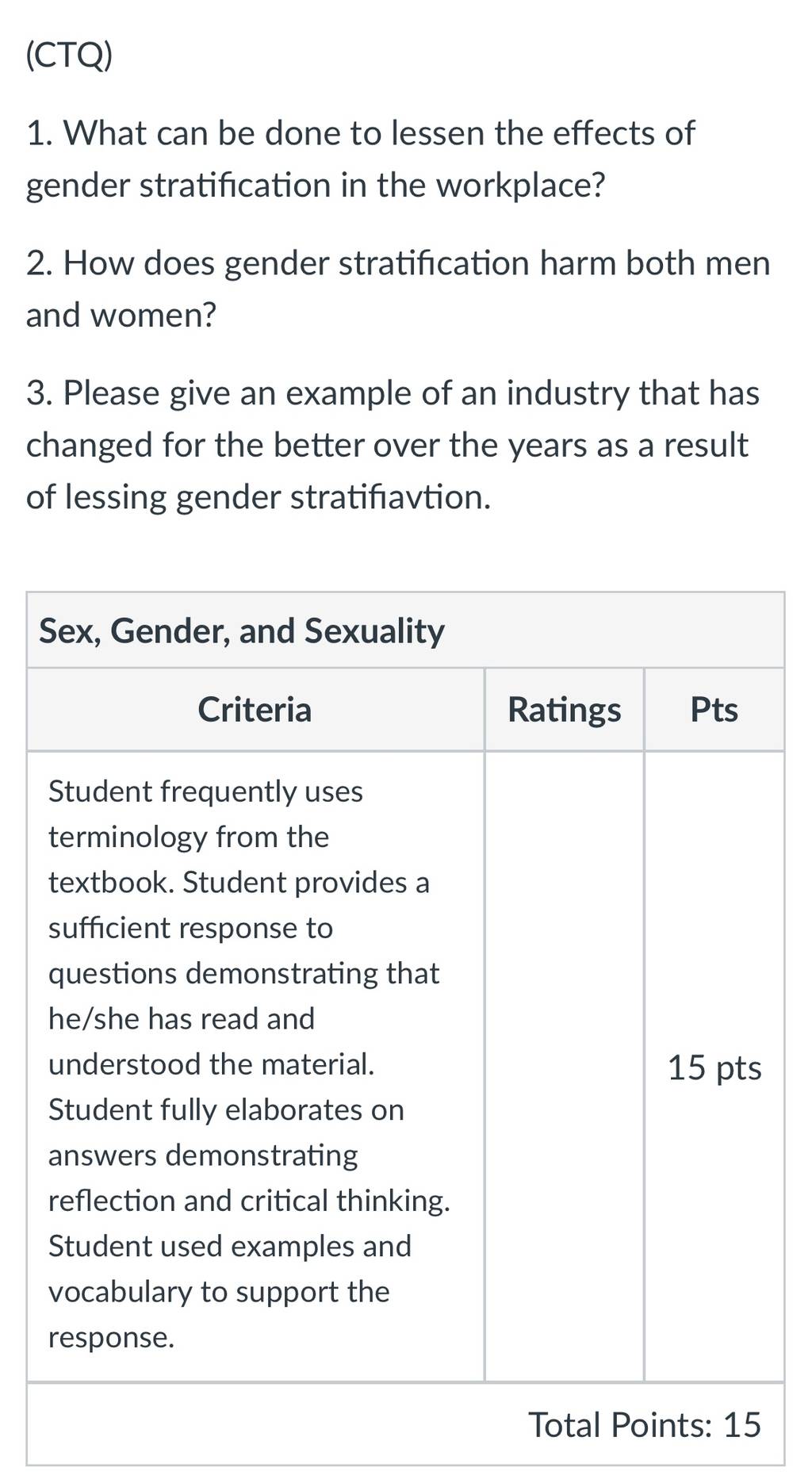This screenshot has height=1483, width=812.
Task: Click the Criteria column header
Action: coord(255,709)
